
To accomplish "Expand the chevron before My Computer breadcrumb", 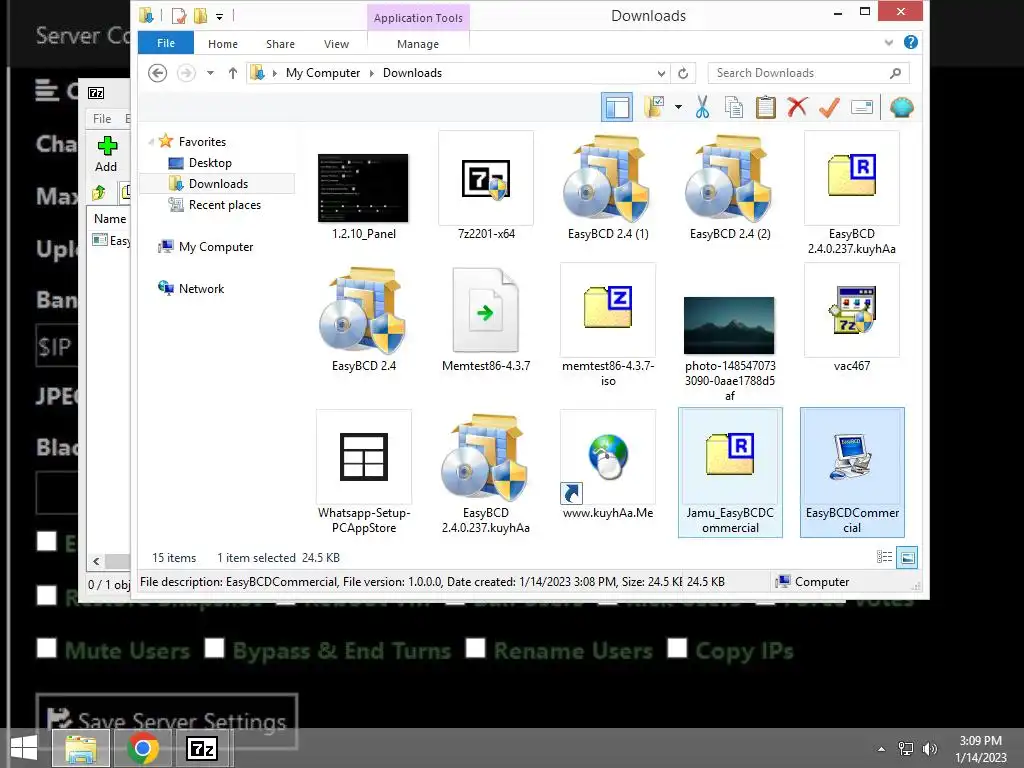I will pos(275,73).
